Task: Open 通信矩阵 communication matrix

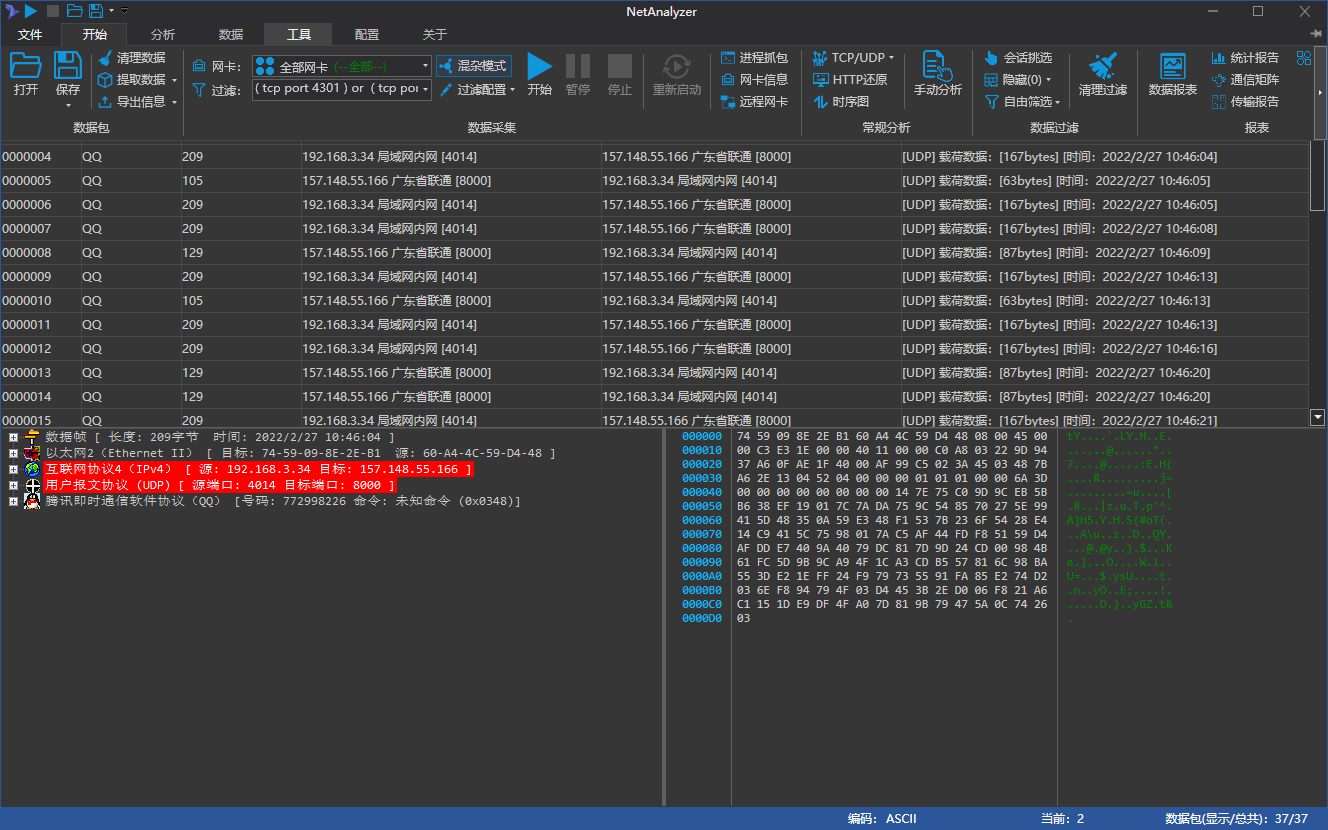Action: click(1245, 80)
